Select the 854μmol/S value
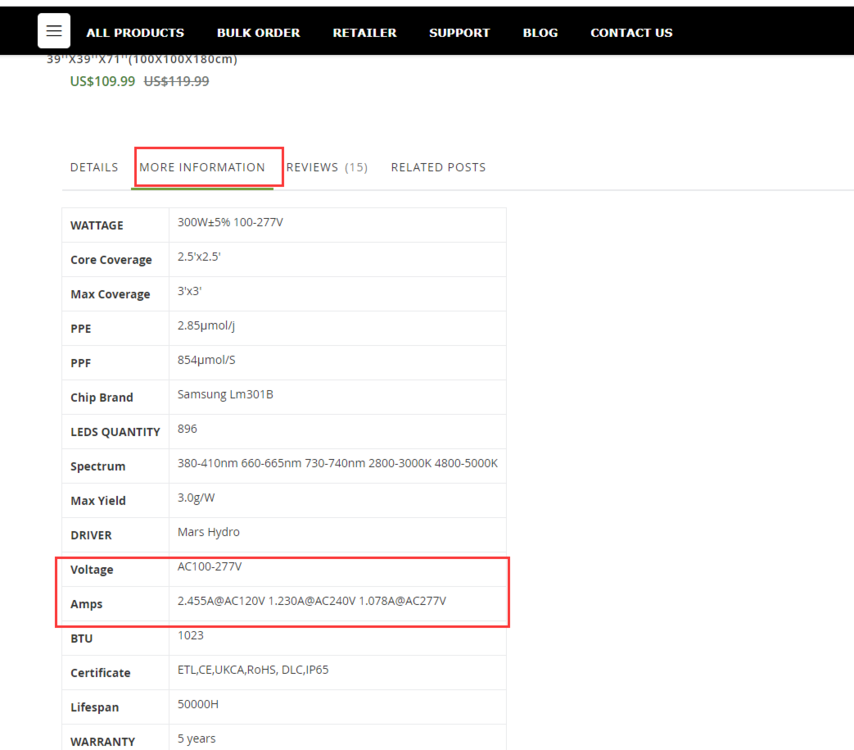 tap(206, 359)
